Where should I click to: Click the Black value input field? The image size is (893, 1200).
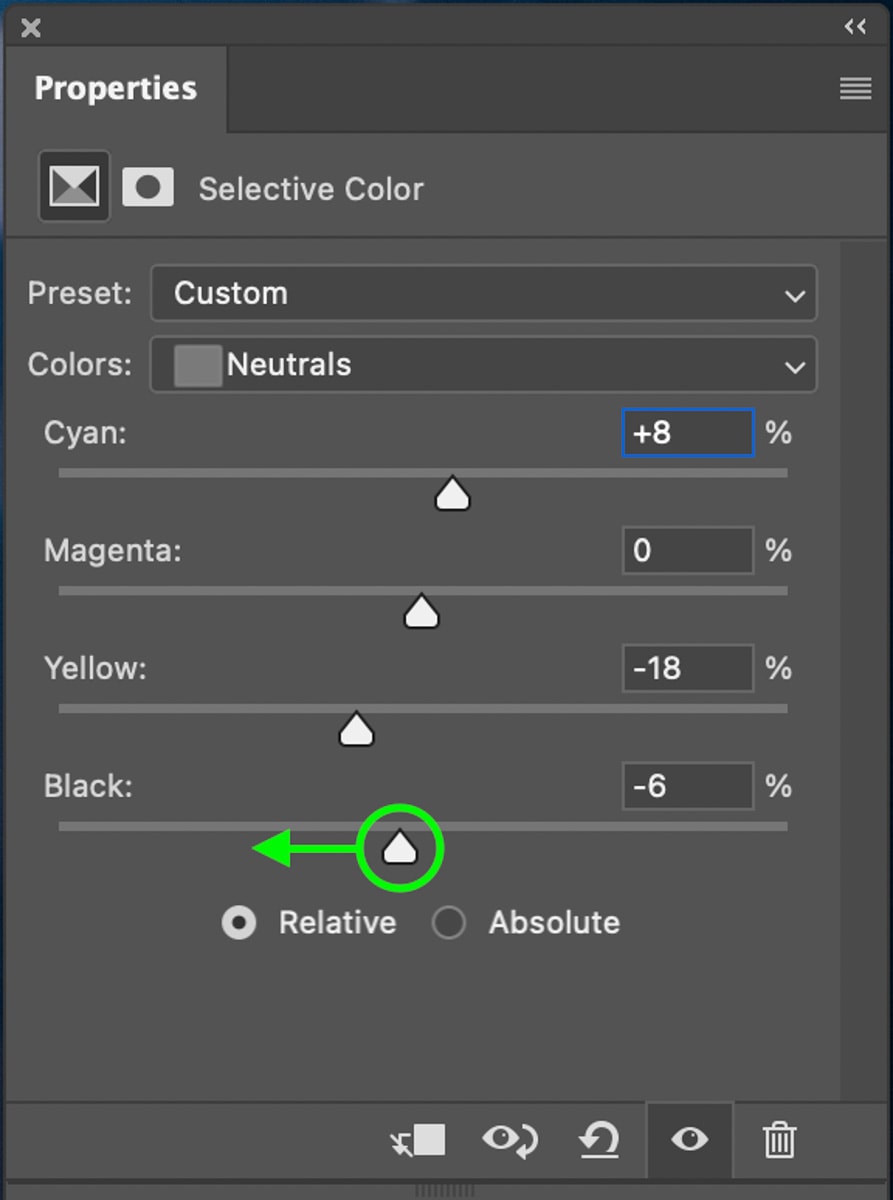tap(687, 786)
